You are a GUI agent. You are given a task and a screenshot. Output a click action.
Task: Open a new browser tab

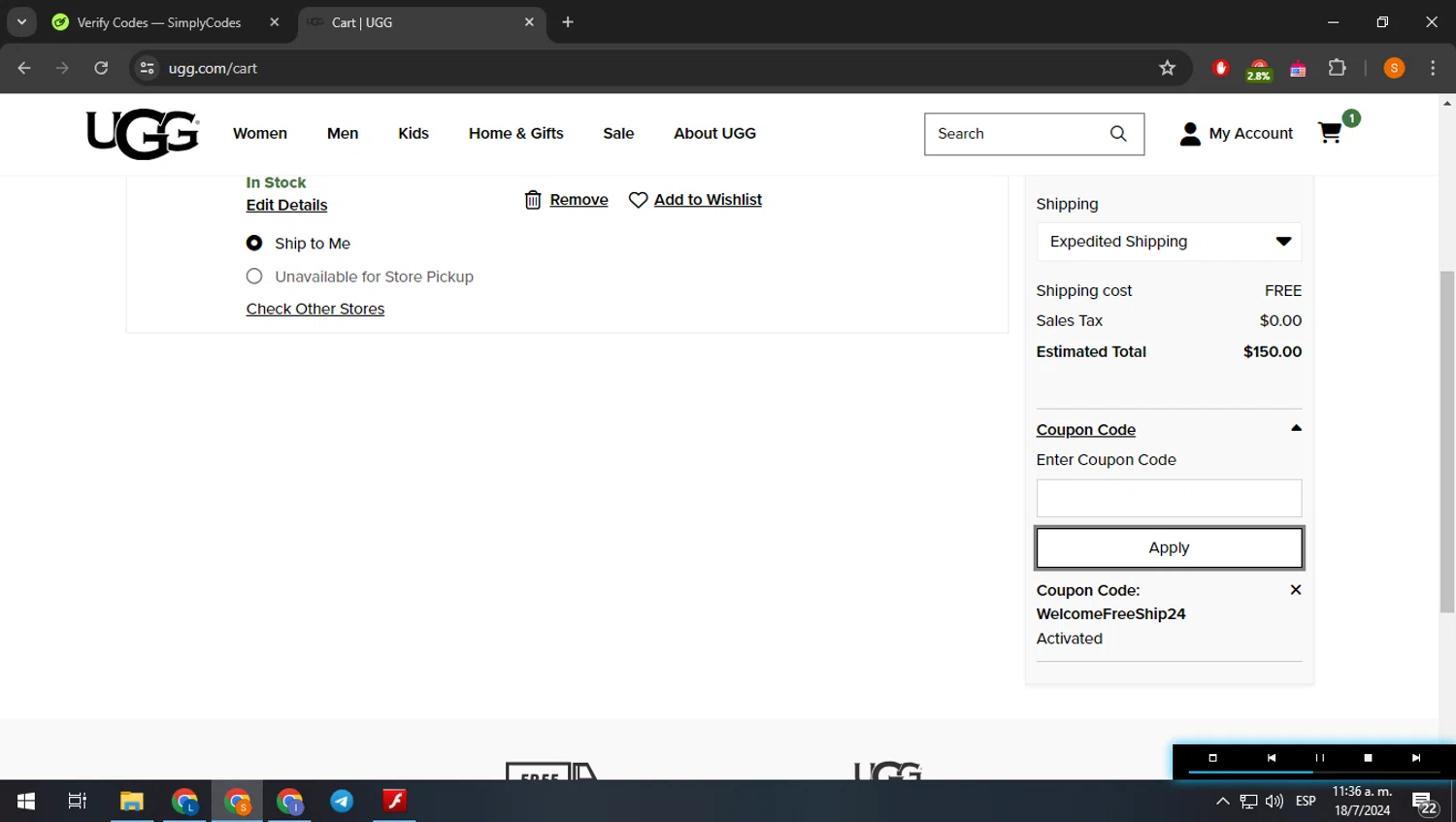tap(568, 22)
